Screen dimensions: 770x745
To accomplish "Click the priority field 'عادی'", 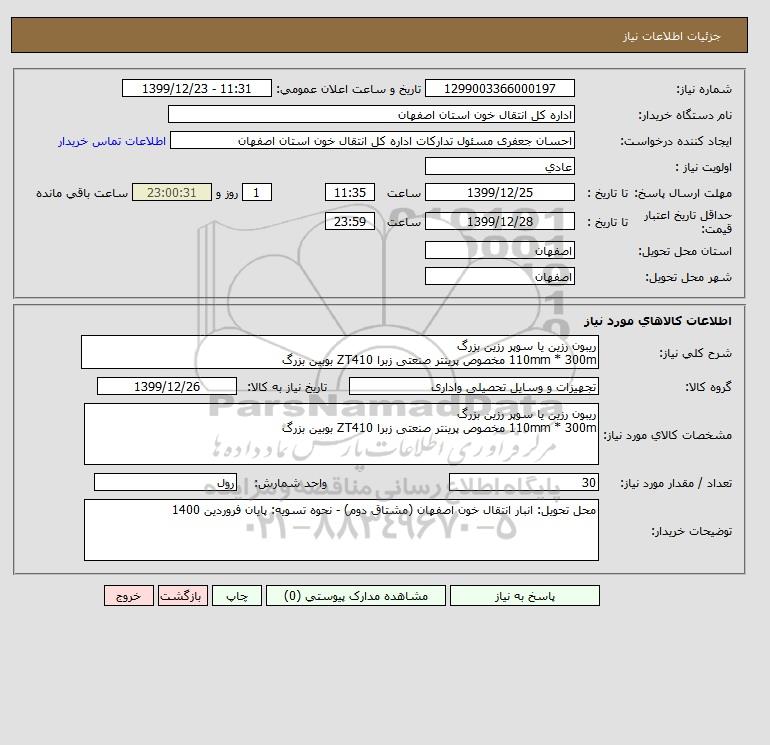I will pos(499,166).
